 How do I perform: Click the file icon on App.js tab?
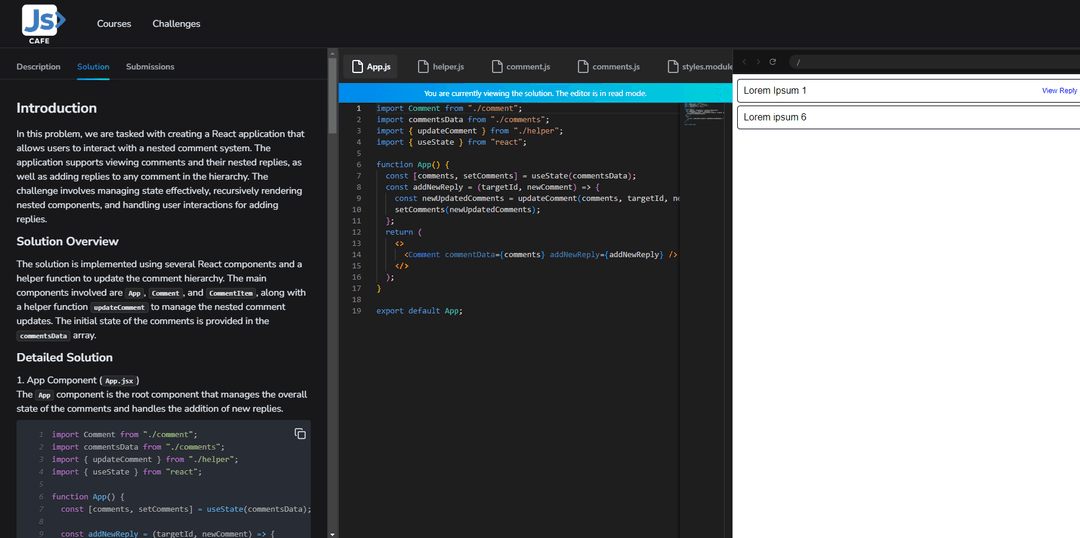tap(357, 67)
